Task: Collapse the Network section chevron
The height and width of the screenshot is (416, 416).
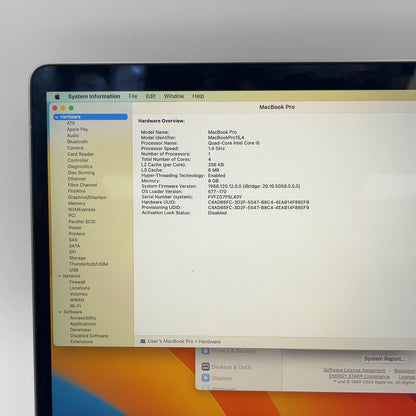Action: point(60,276)
